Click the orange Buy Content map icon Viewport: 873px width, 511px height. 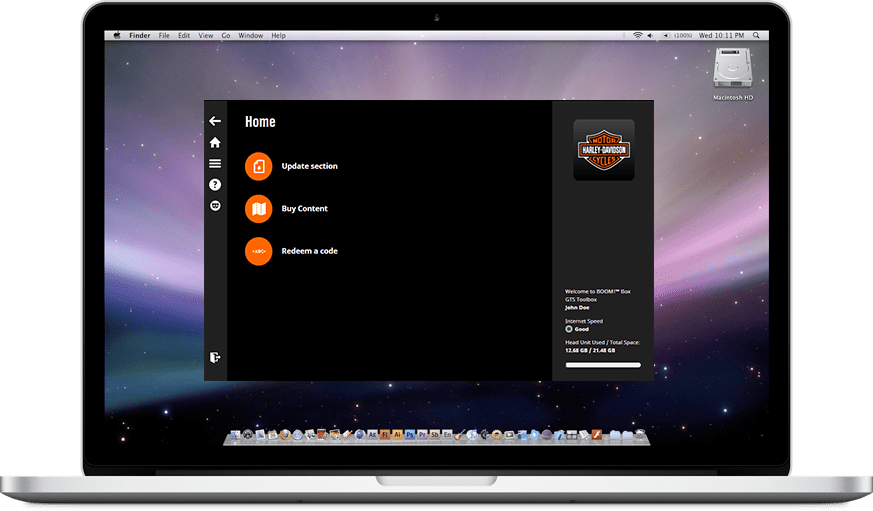258,209
